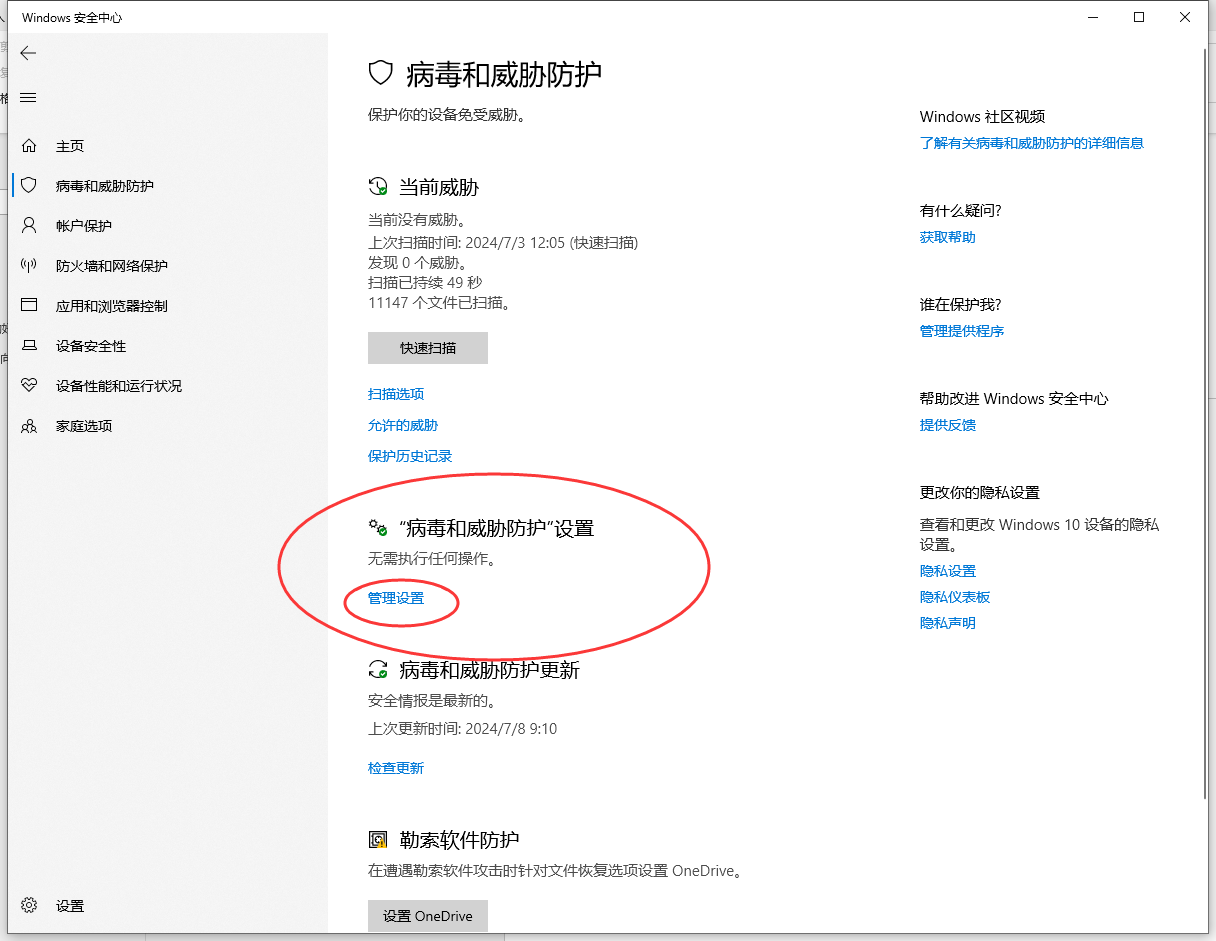Click the heart icon for 设备性能和运行状况
Viewport: 1216px width, 941px height.
29,386
